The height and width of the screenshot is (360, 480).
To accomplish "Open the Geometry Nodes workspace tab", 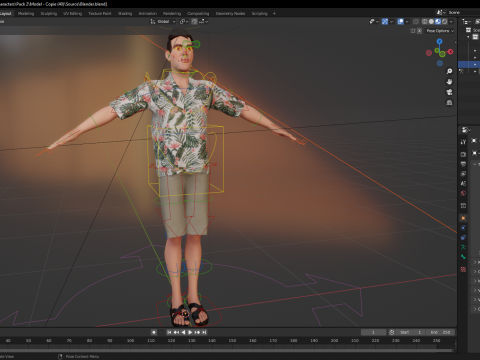I will 230,13.
